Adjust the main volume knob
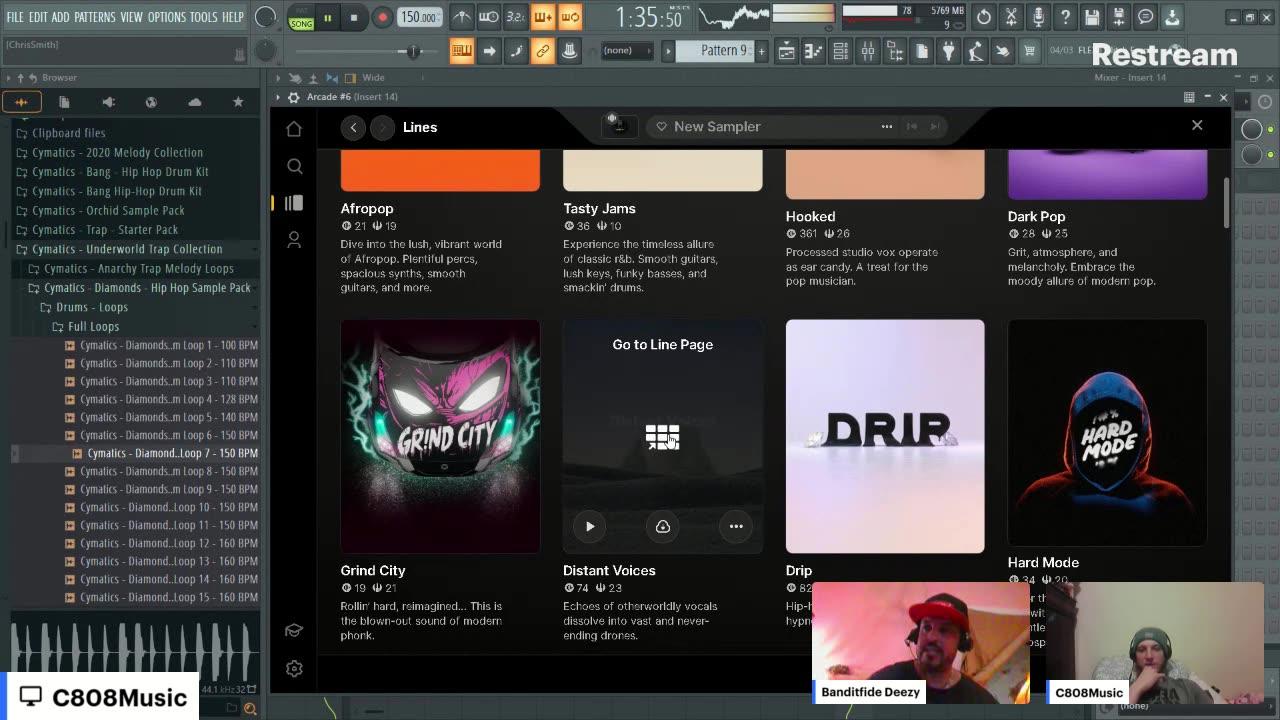The height and width of the screenshot is (720, 1280). click(265, 17)
